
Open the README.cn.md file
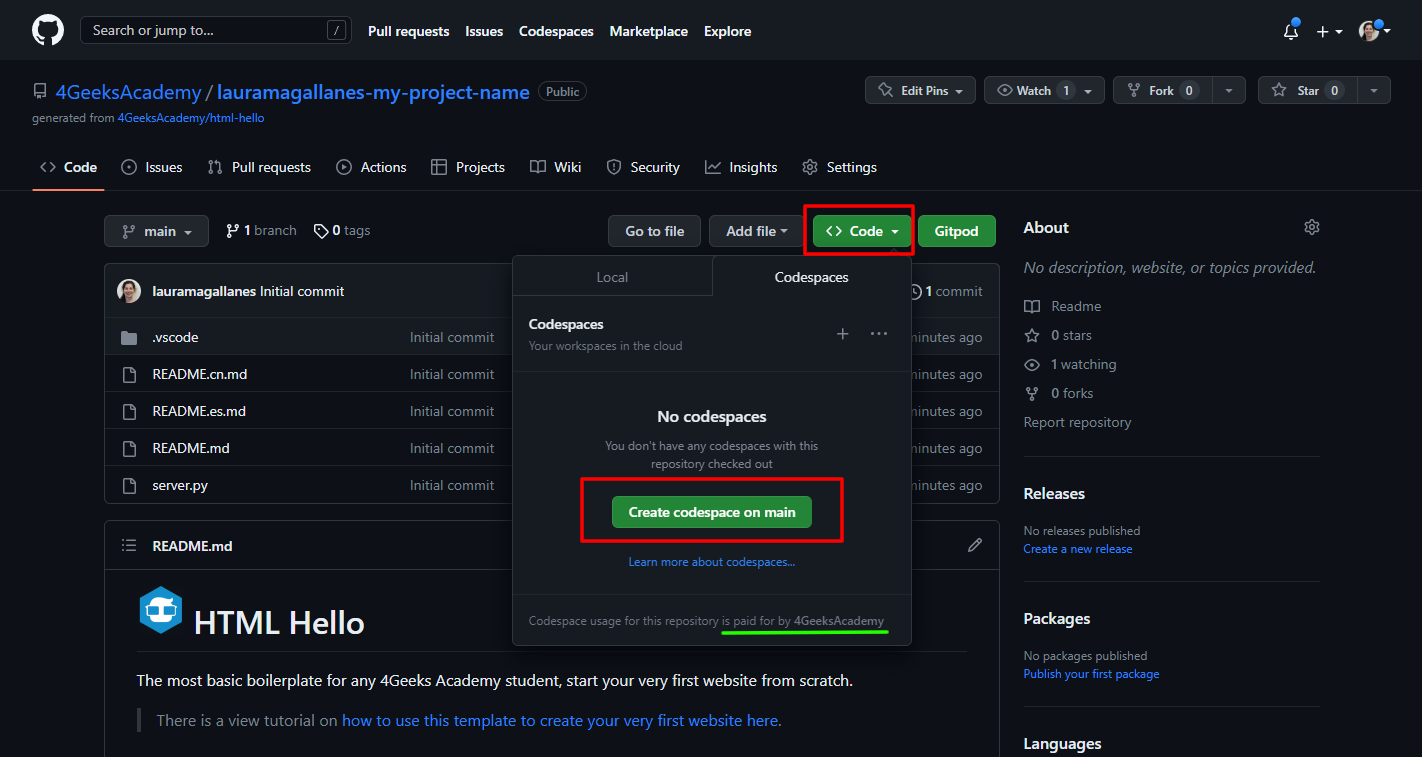200,374
